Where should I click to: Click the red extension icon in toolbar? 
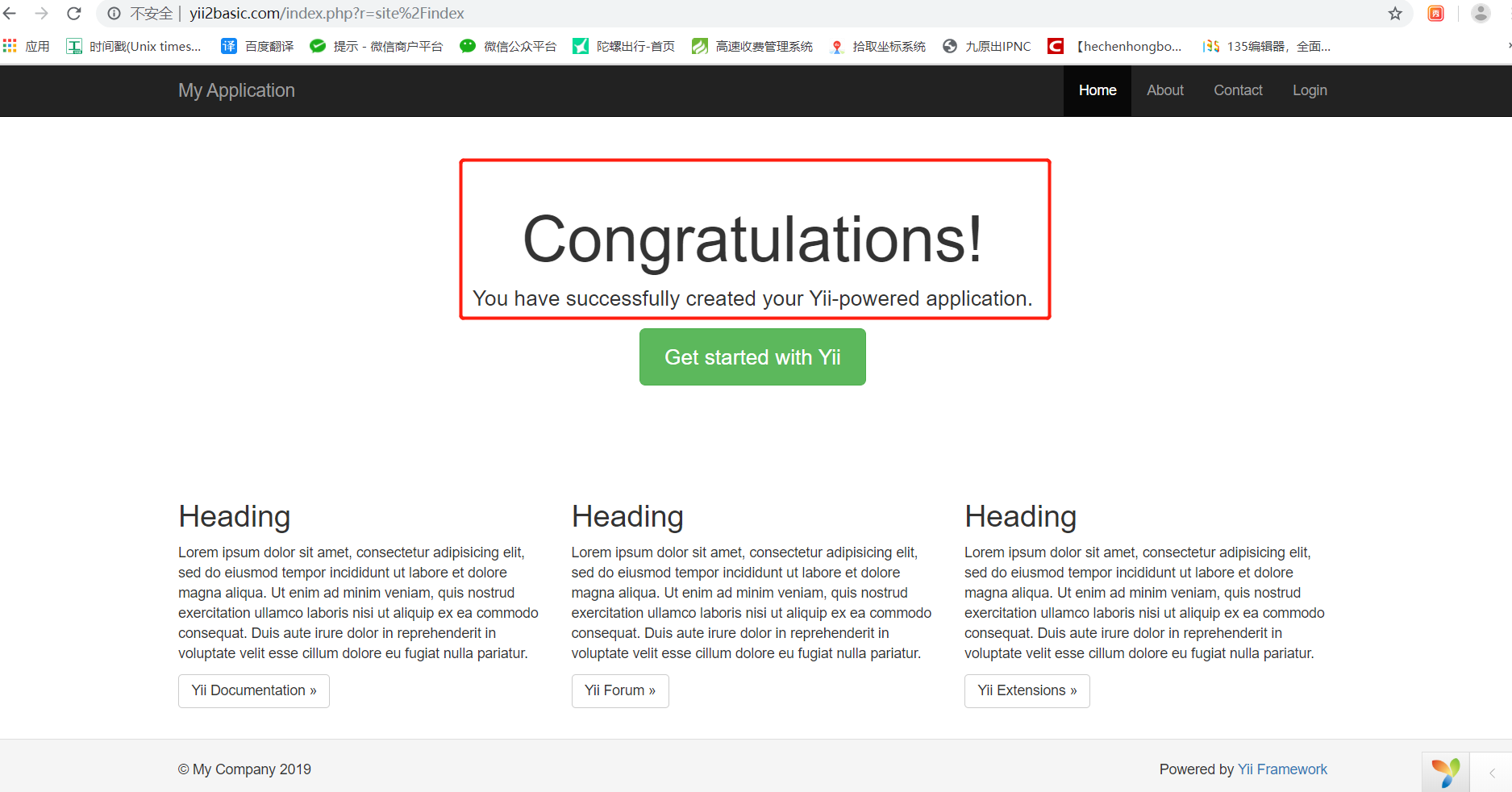[x=1436, y=14]
